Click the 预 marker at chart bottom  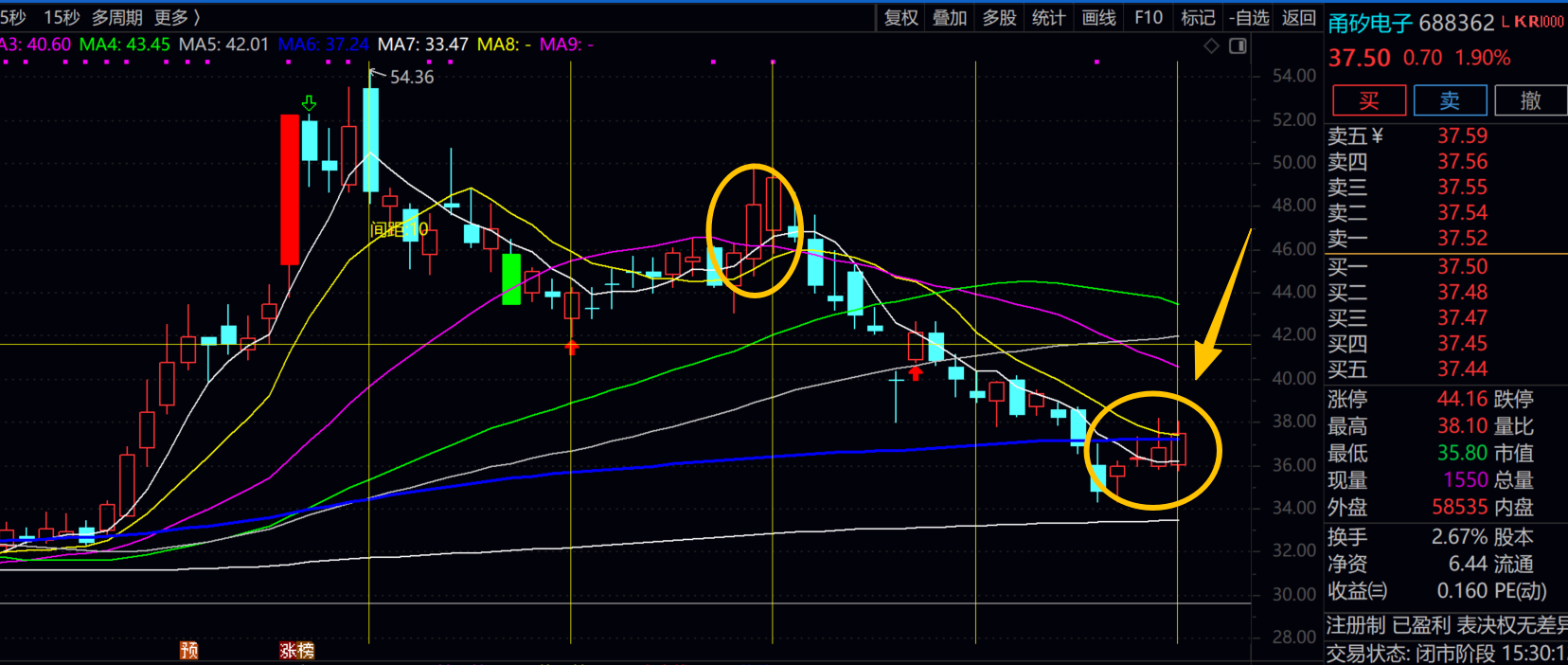(189, 650)
